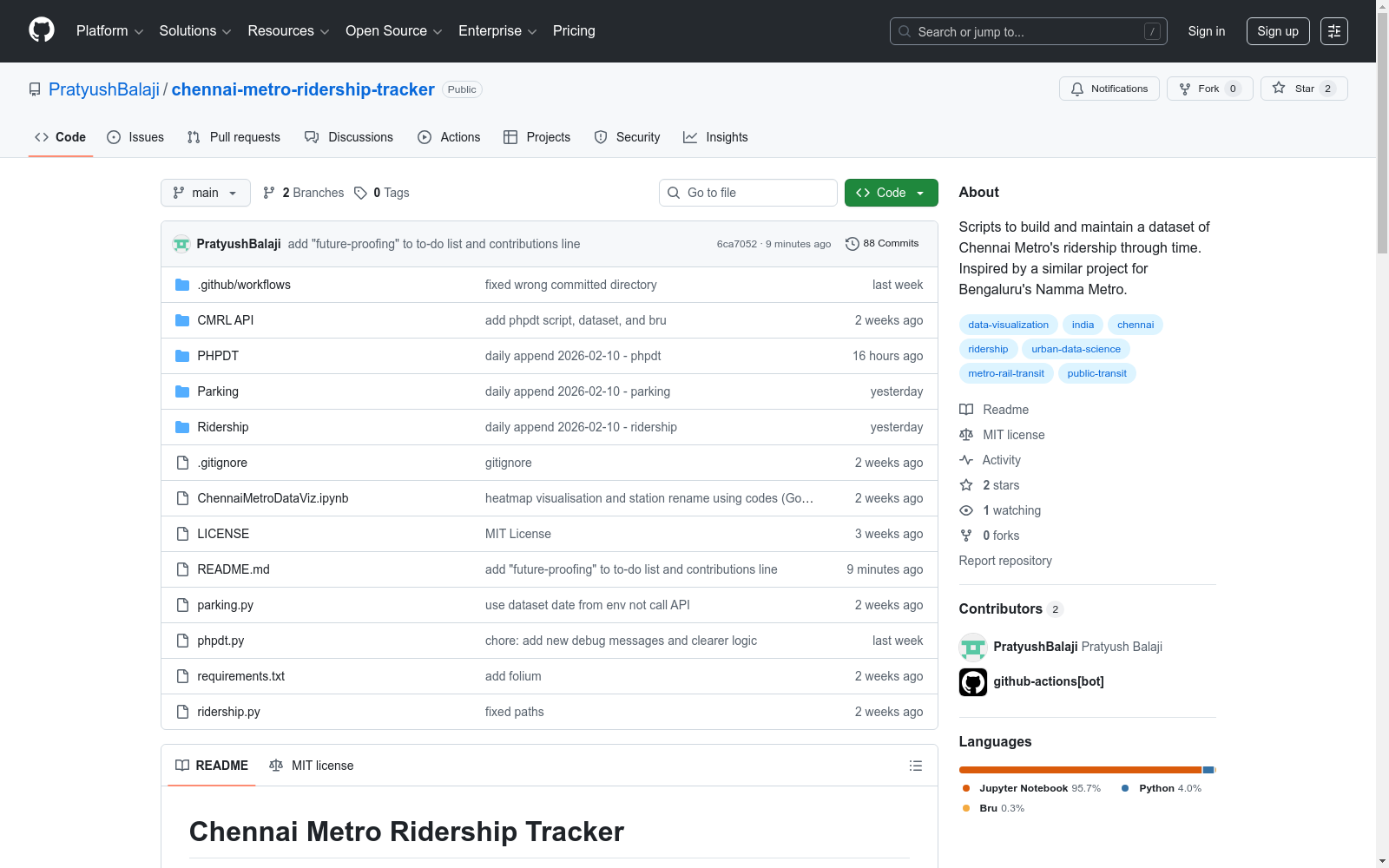Viewport: 1389px width, 868px height.
Task: Click the book icon next to Readme
Action: click(966, 410)
